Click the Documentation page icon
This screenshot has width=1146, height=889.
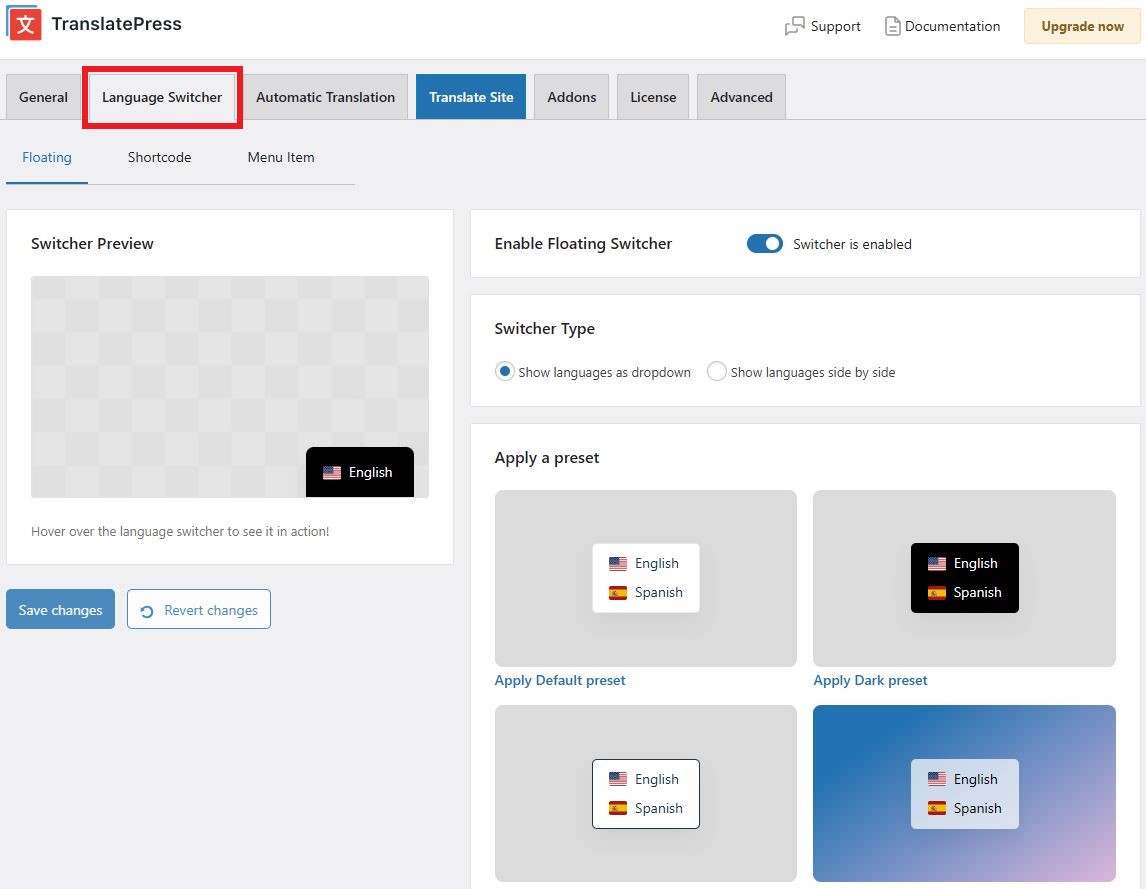coord(892,27)
